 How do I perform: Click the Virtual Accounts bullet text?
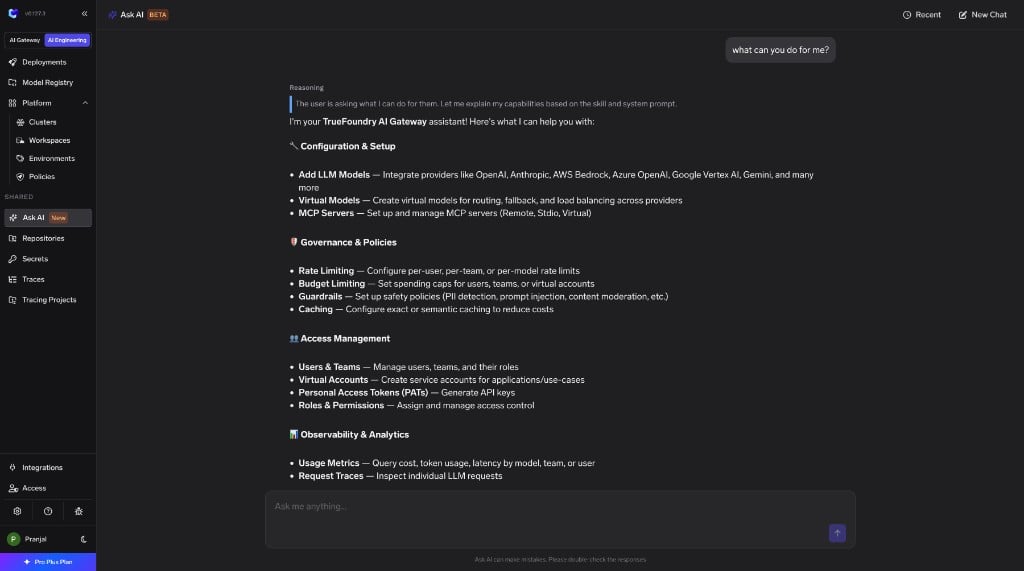[x=441, y=380]
